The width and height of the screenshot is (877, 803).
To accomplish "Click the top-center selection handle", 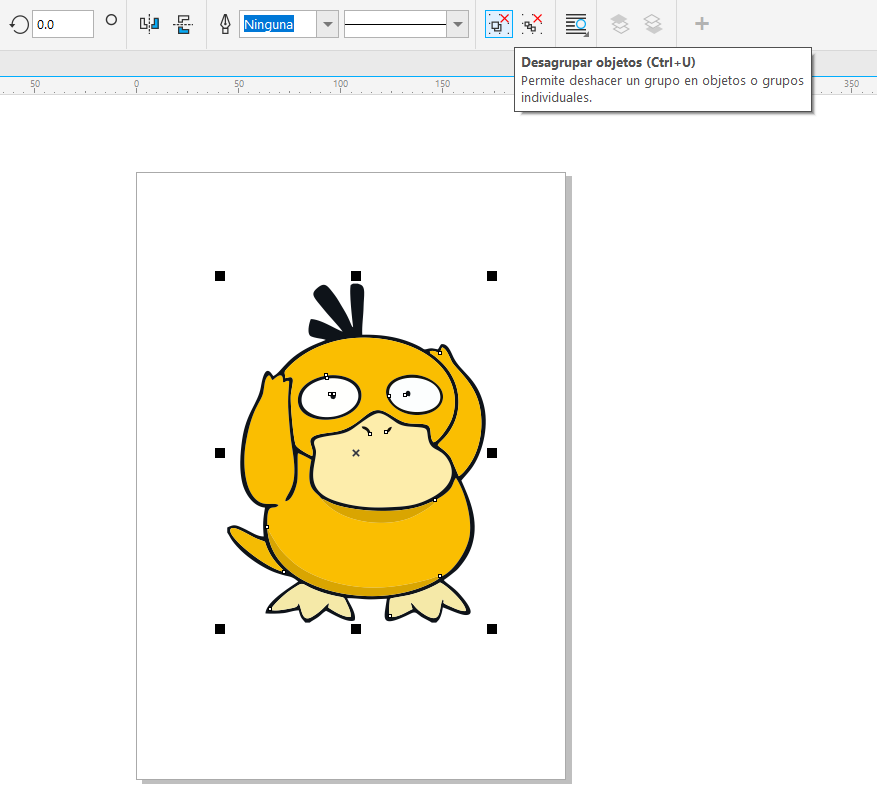I will click(x=356, y=276).
